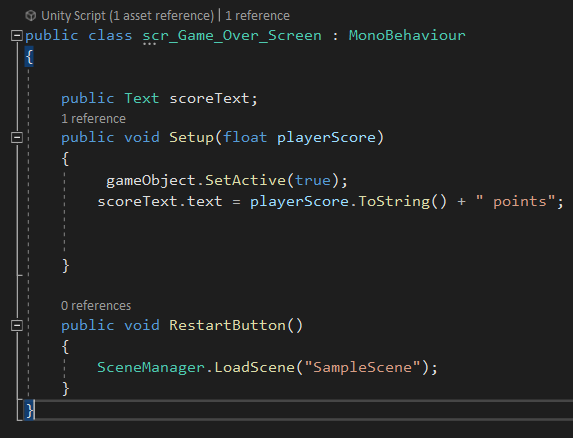Click the scr_Game_Over_Screen class name
Screen dimensions: 573x438
[x=232, y=36]
